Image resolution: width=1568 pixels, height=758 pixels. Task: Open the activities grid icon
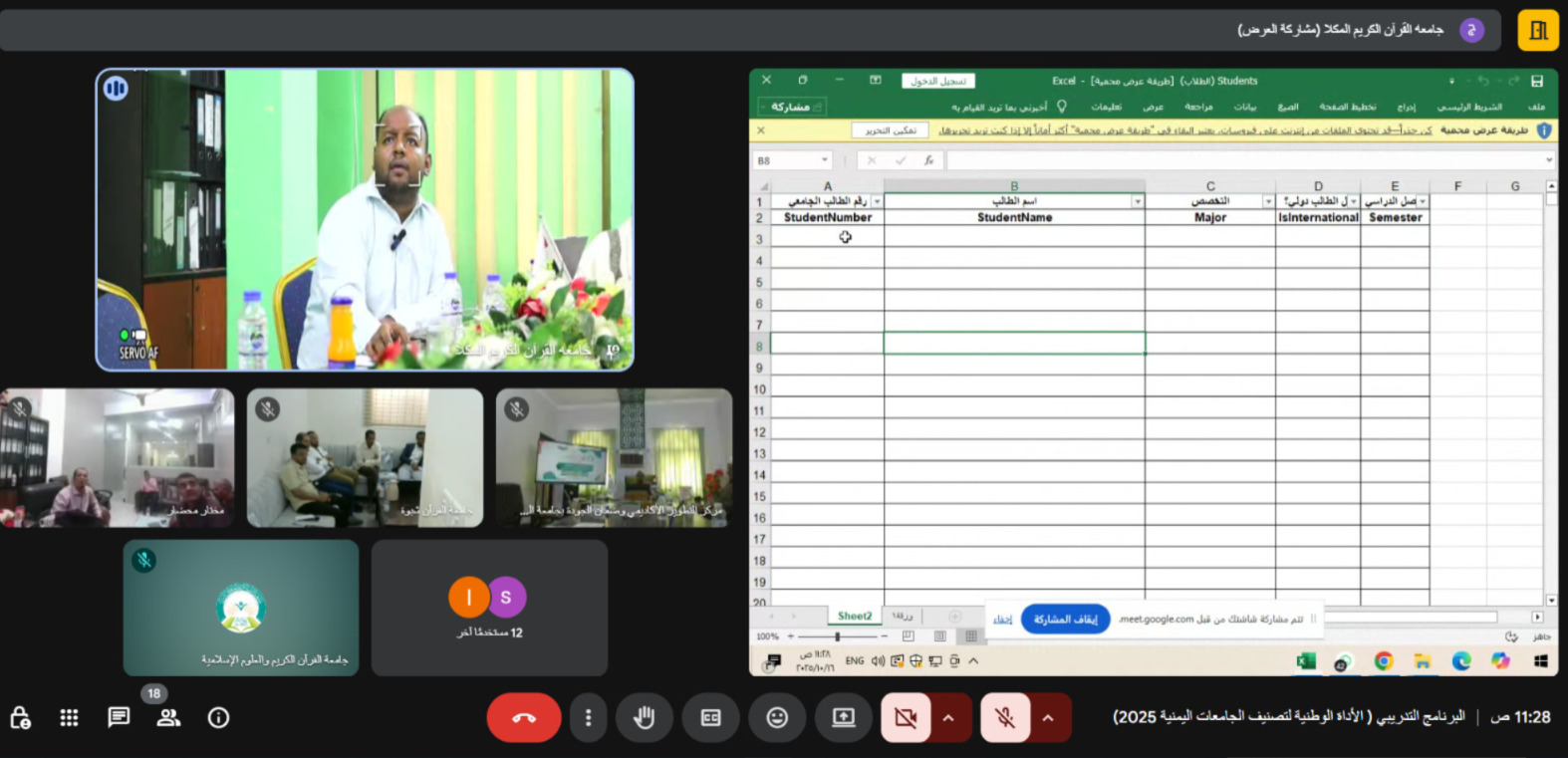(x=69, y=718)
